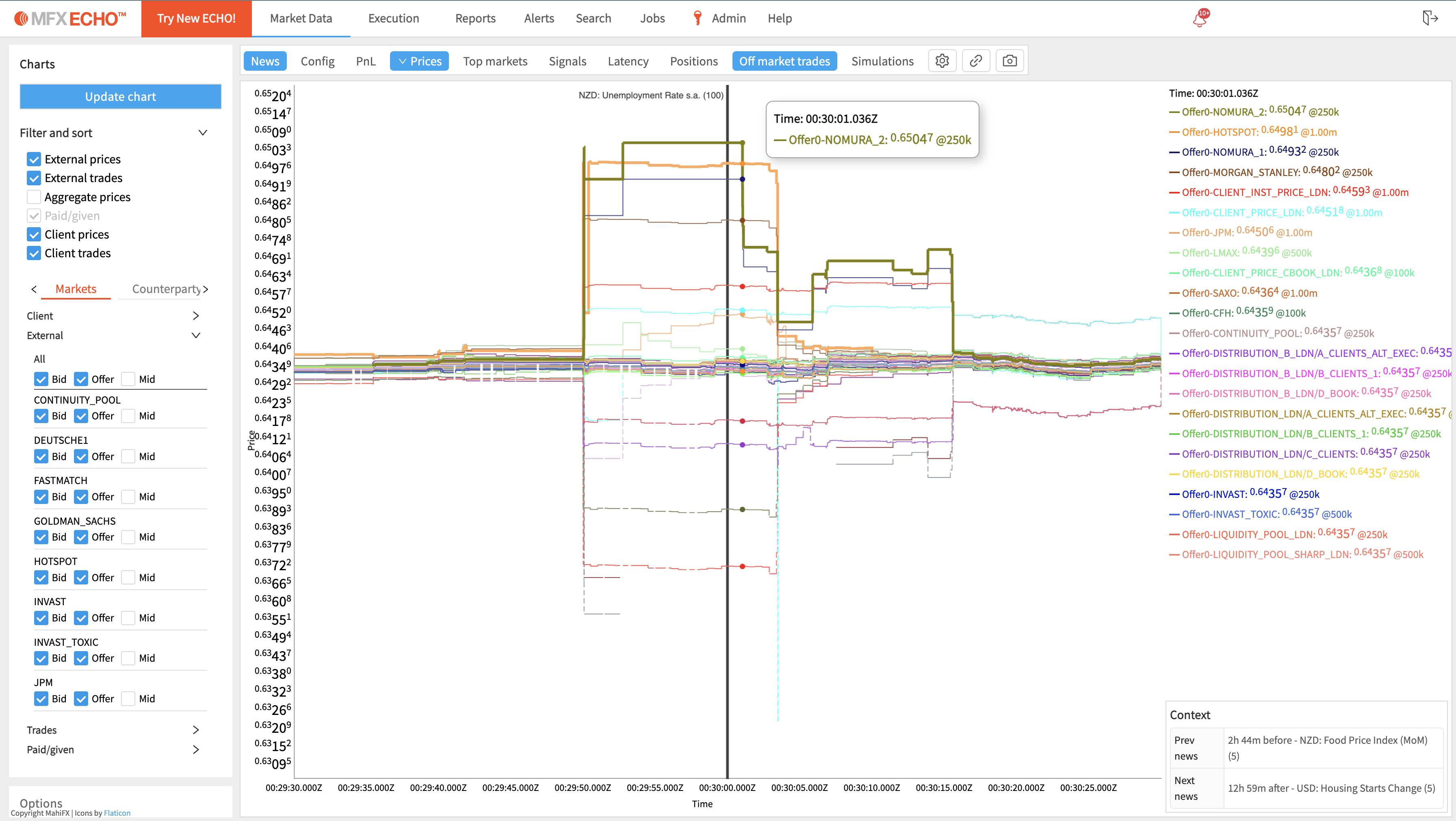This screenshot has width=1456, height=821.
Task: Open the Config tab
Action: point(317,61)
